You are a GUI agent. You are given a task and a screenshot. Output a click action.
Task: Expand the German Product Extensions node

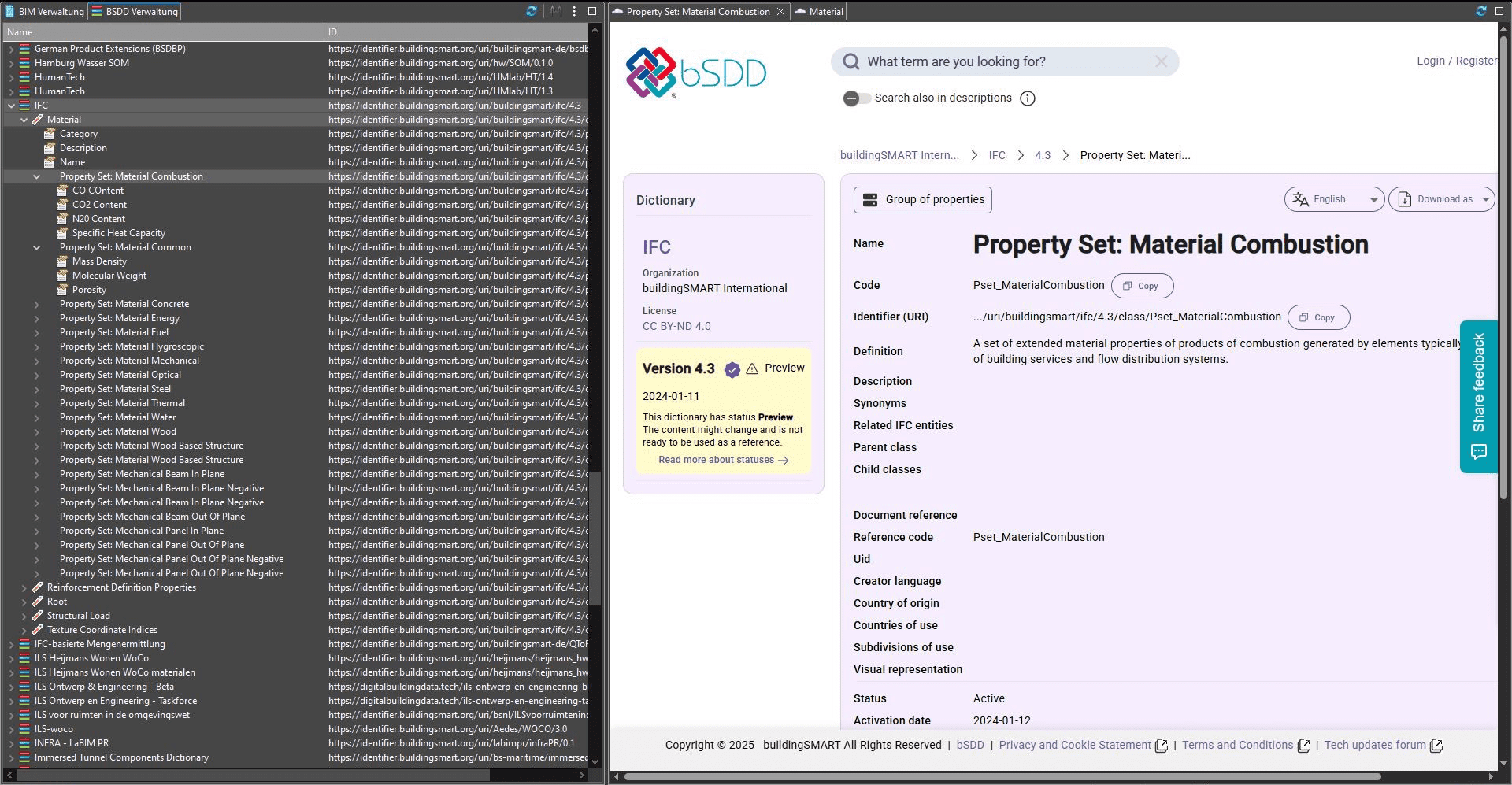[x=11, y=49]
